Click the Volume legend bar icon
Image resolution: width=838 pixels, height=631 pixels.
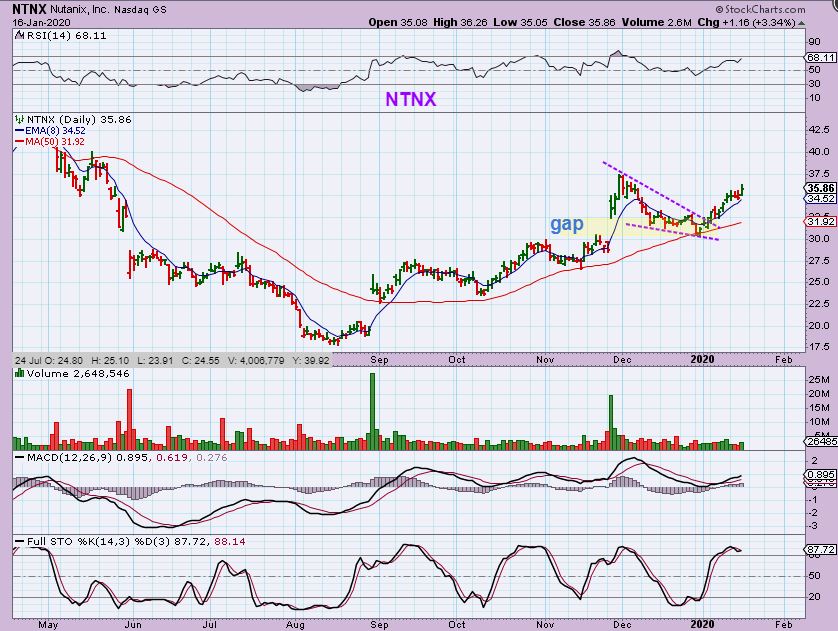click(19, 373)
